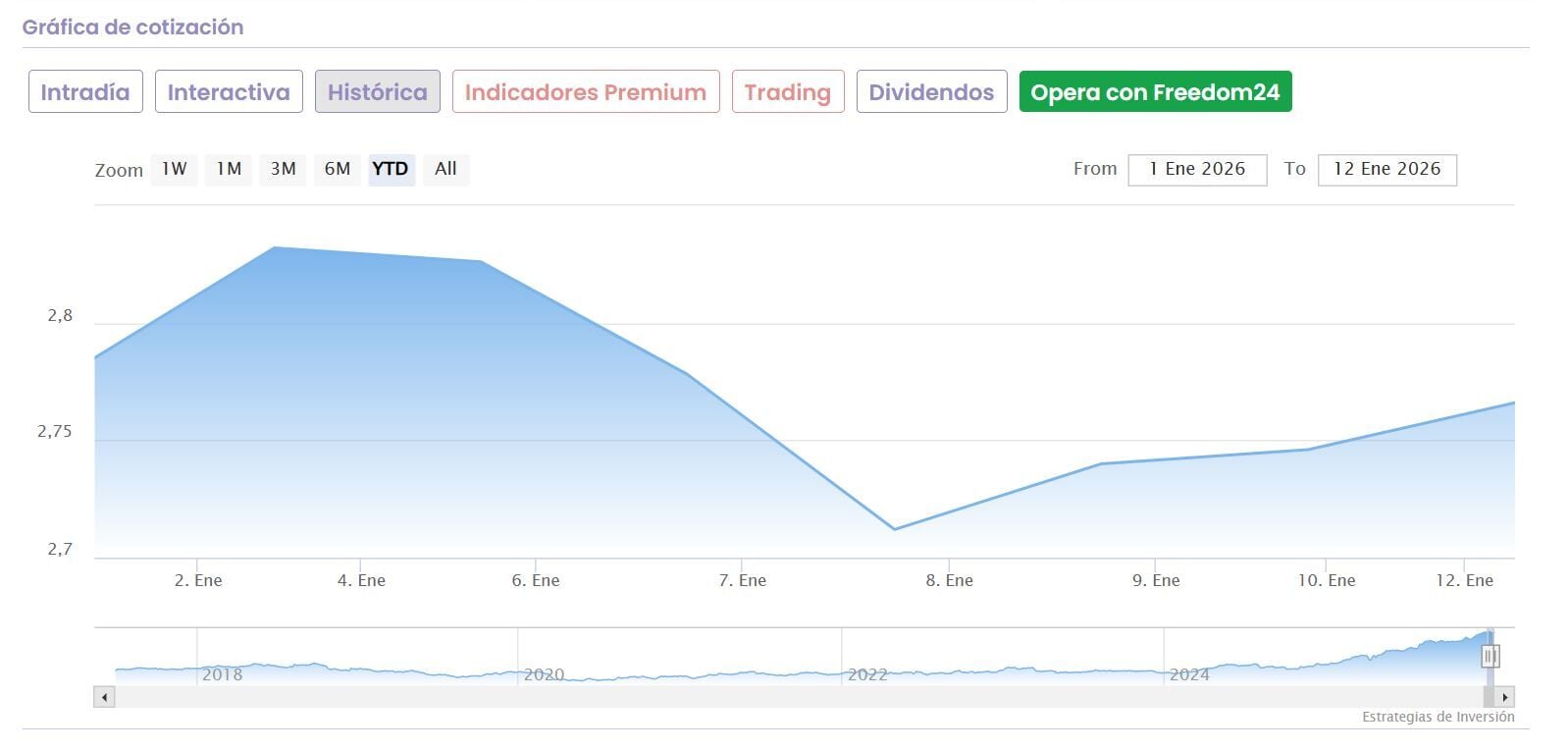Set zoom to 1W
The image size is (1568, 751).
(175, 169)
